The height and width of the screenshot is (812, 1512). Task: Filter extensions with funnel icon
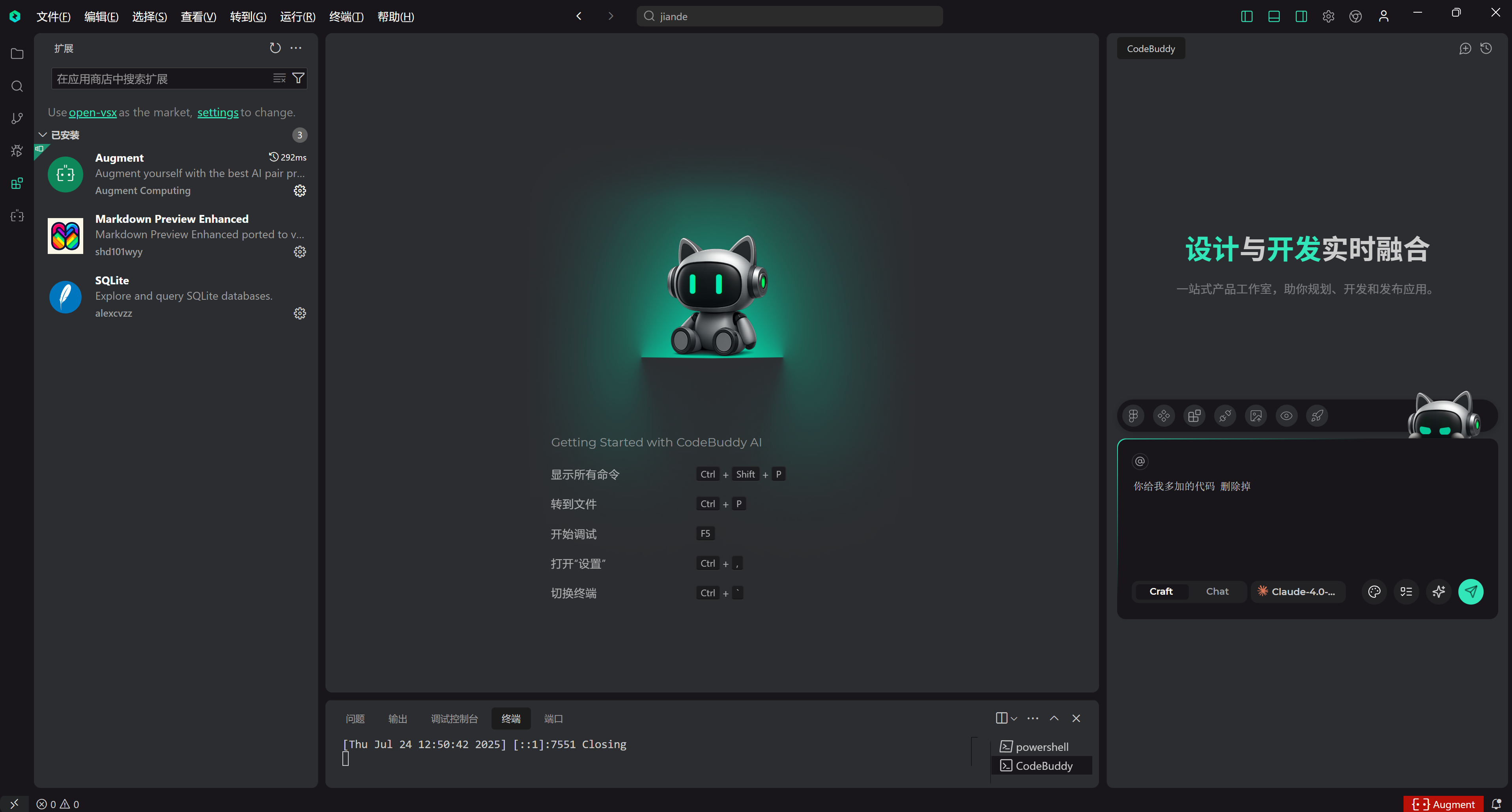tap(298, 78)
